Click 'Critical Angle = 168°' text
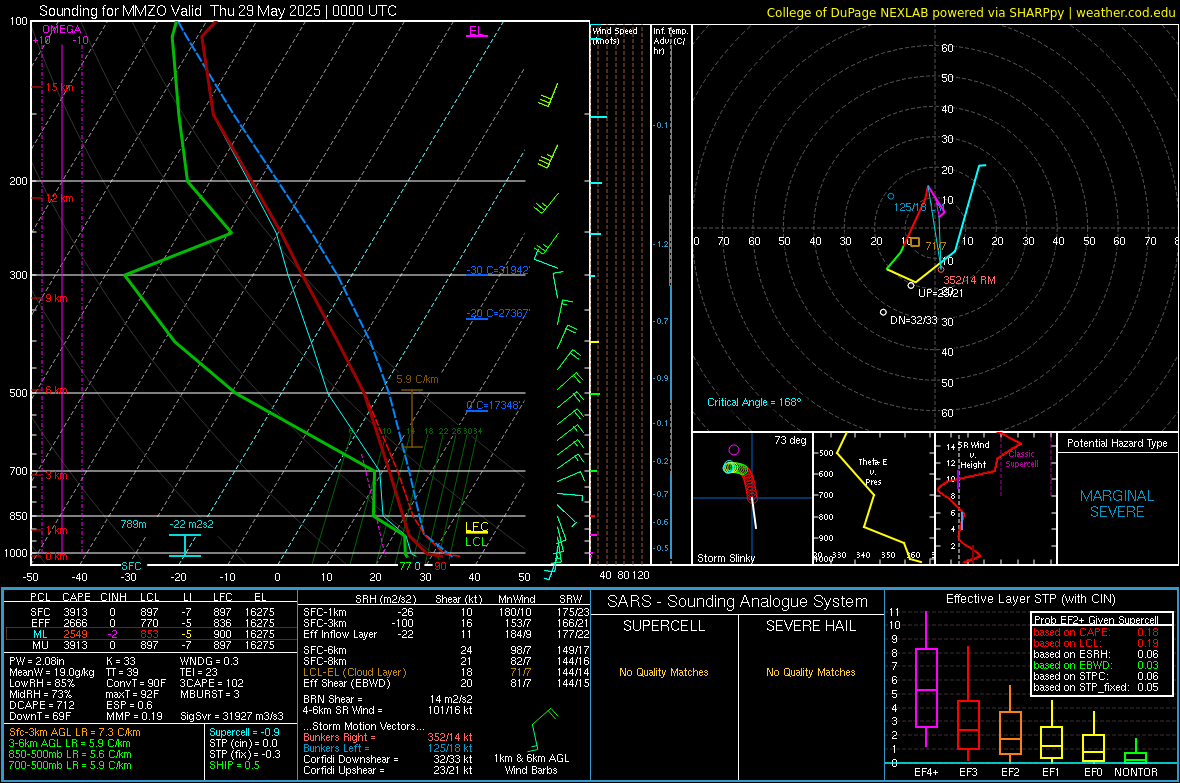 (x=754, y=402)
